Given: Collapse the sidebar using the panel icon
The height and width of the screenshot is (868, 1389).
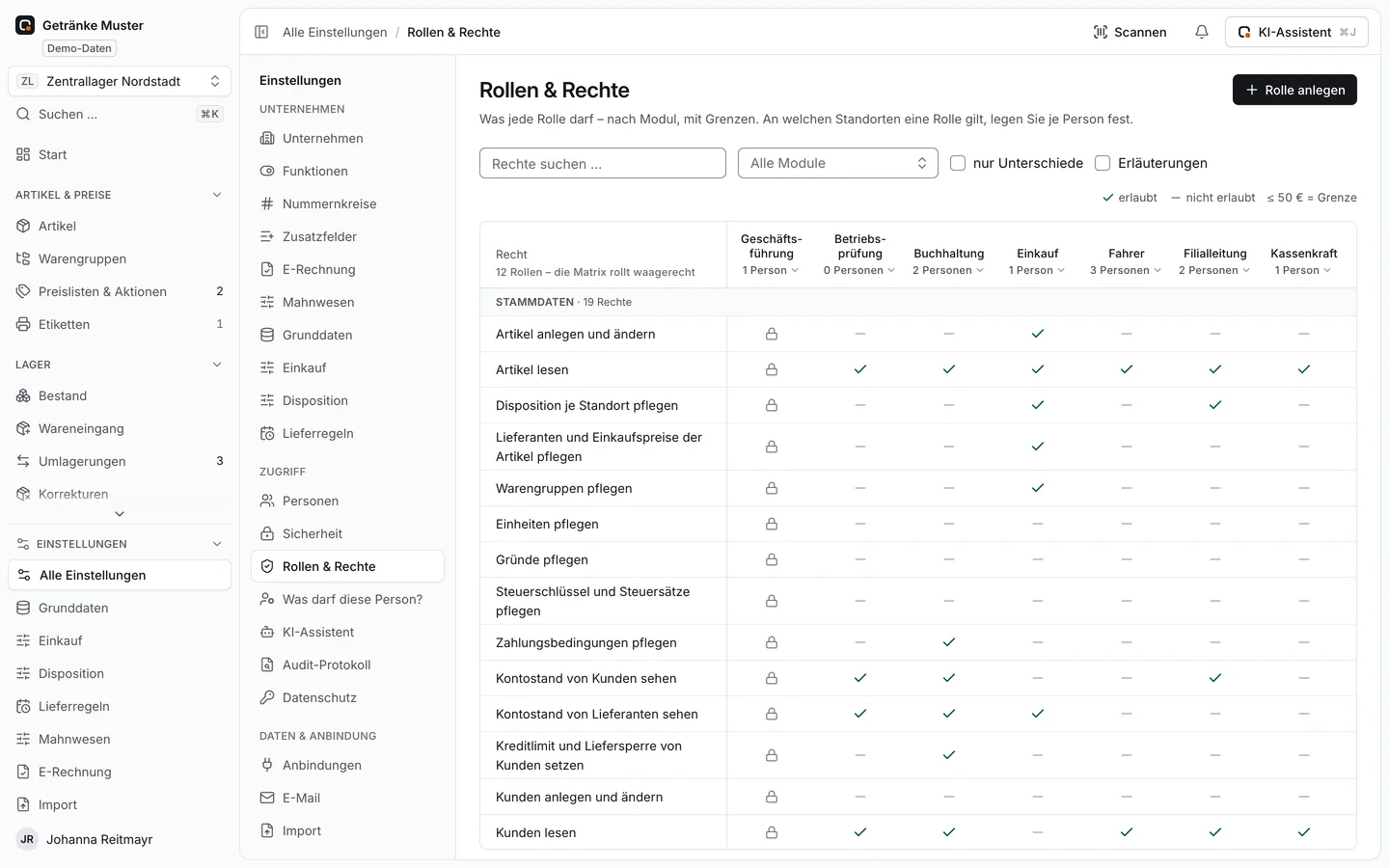Looking at the screenshot, I should tap(261, 32).
